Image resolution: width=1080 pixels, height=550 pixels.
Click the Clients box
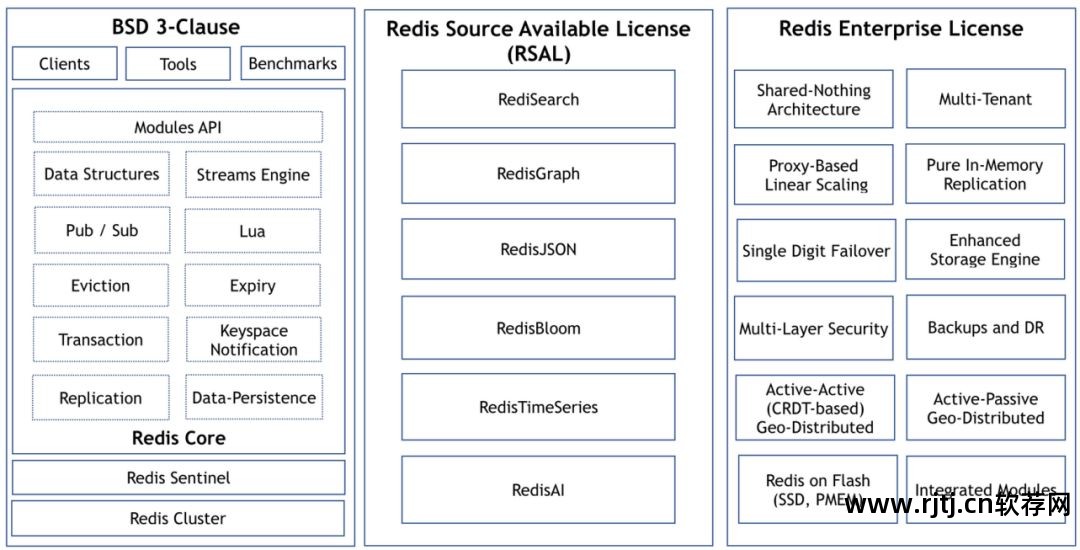[x=65, y=63]
